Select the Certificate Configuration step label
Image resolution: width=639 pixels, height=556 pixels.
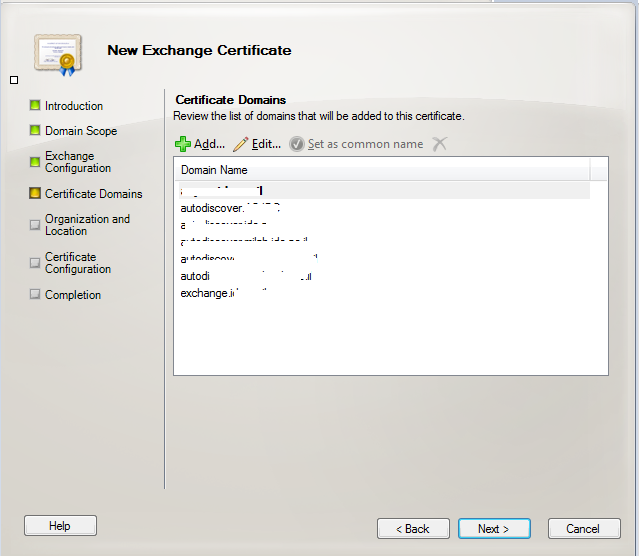[78, 263]
